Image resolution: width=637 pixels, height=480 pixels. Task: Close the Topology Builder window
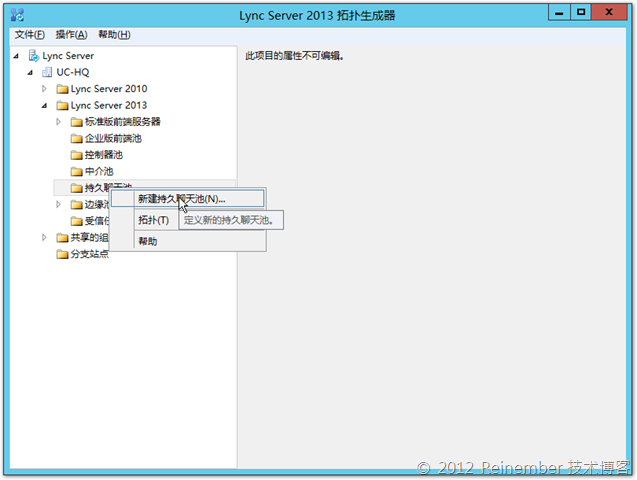click(609, 13)
